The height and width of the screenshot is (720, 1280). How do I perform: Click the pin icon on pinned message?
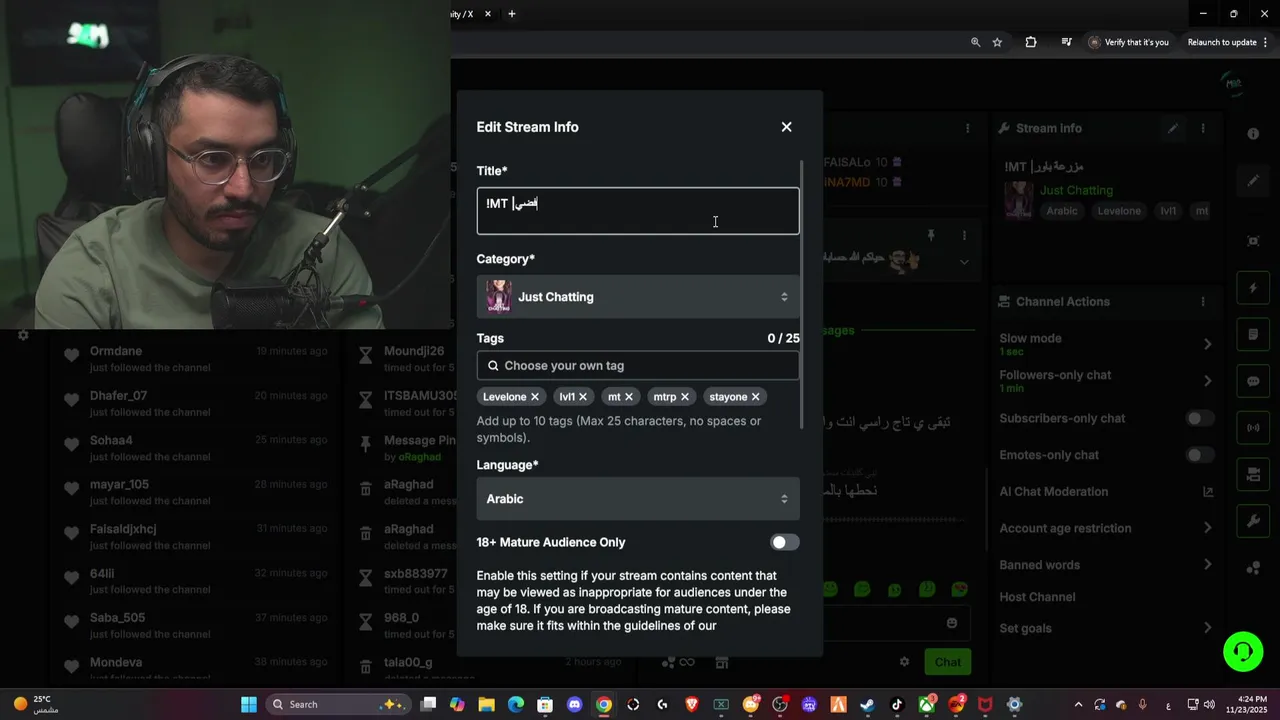click(x=930, y=236)
